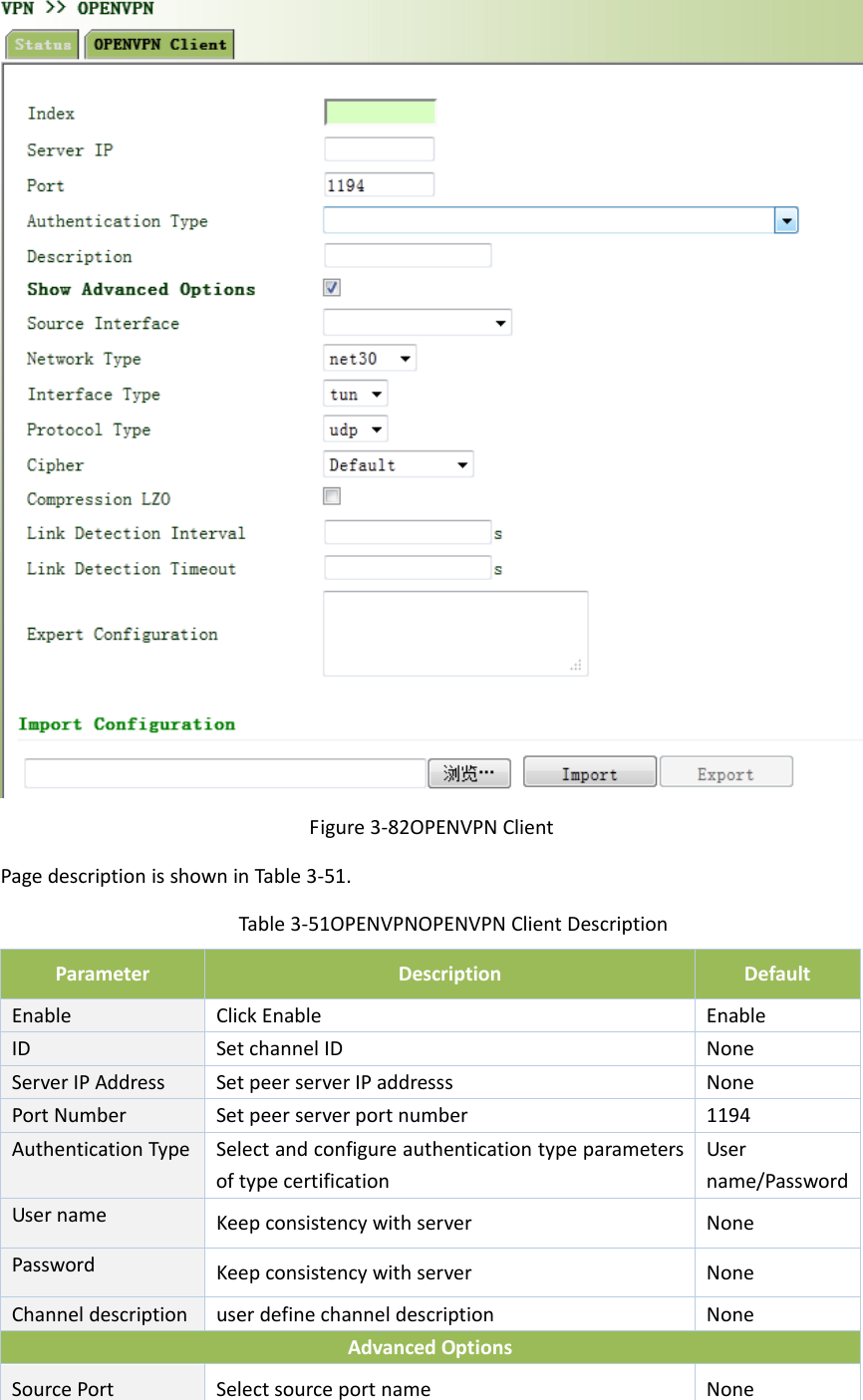Screen dimensions: 863x1400
Task: Click inside the Expert Configuration text area
Action: (454, 632)
